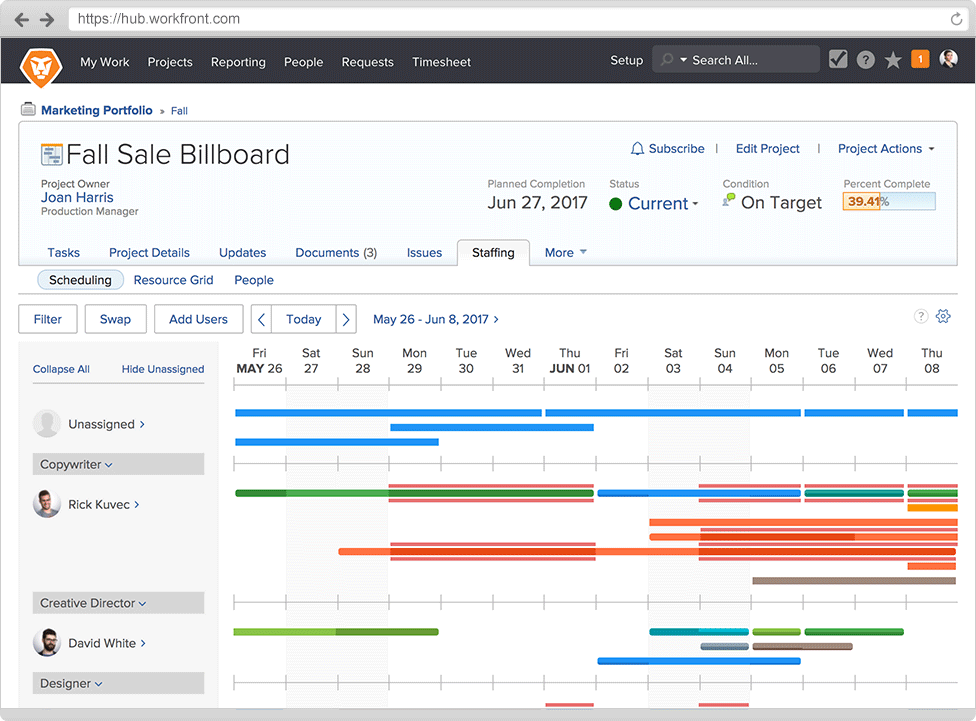Expand the Unassigned row

(142, 424)
